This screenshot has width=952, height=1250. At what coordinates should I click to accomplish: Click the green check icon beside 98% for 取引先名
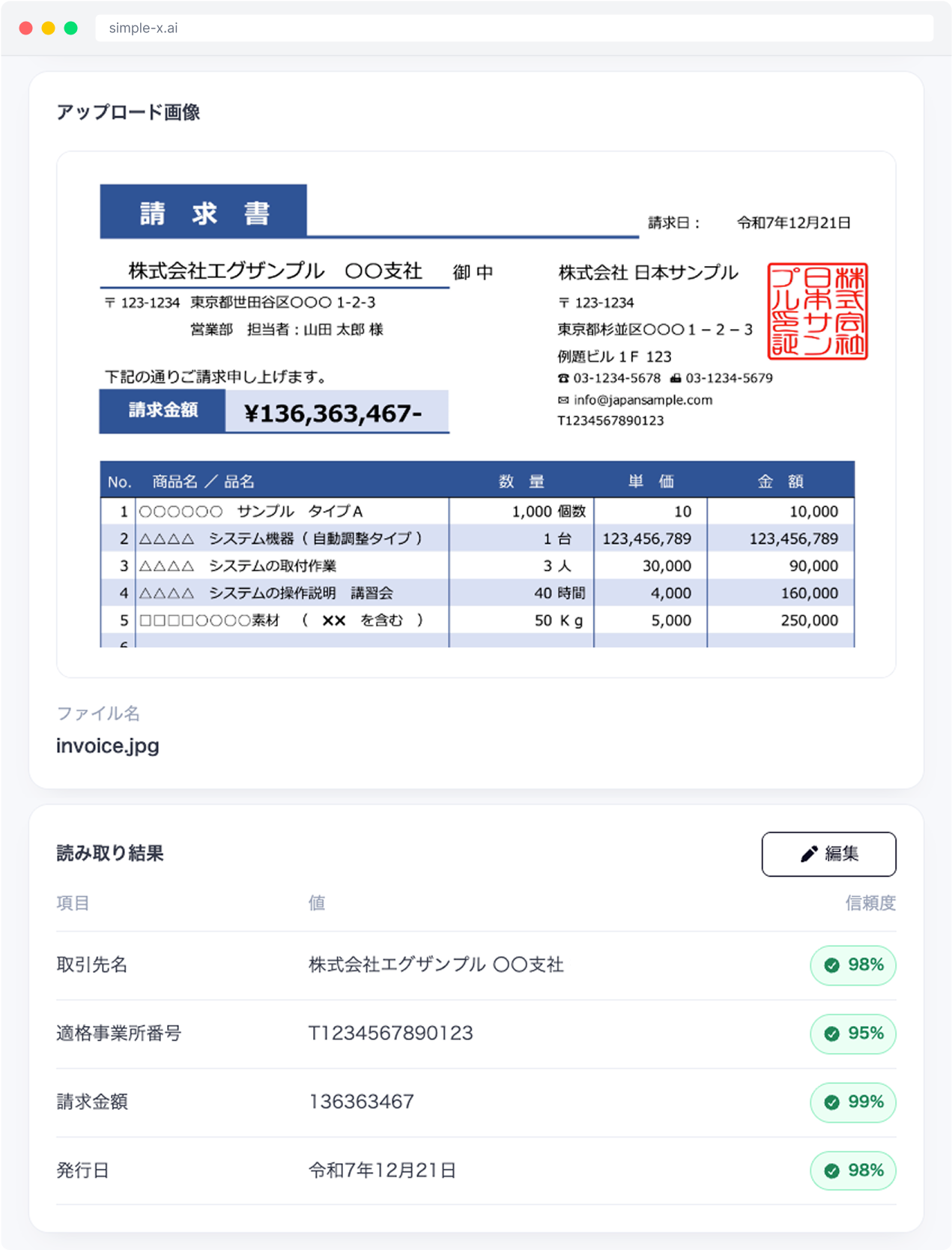click(831, 965)
